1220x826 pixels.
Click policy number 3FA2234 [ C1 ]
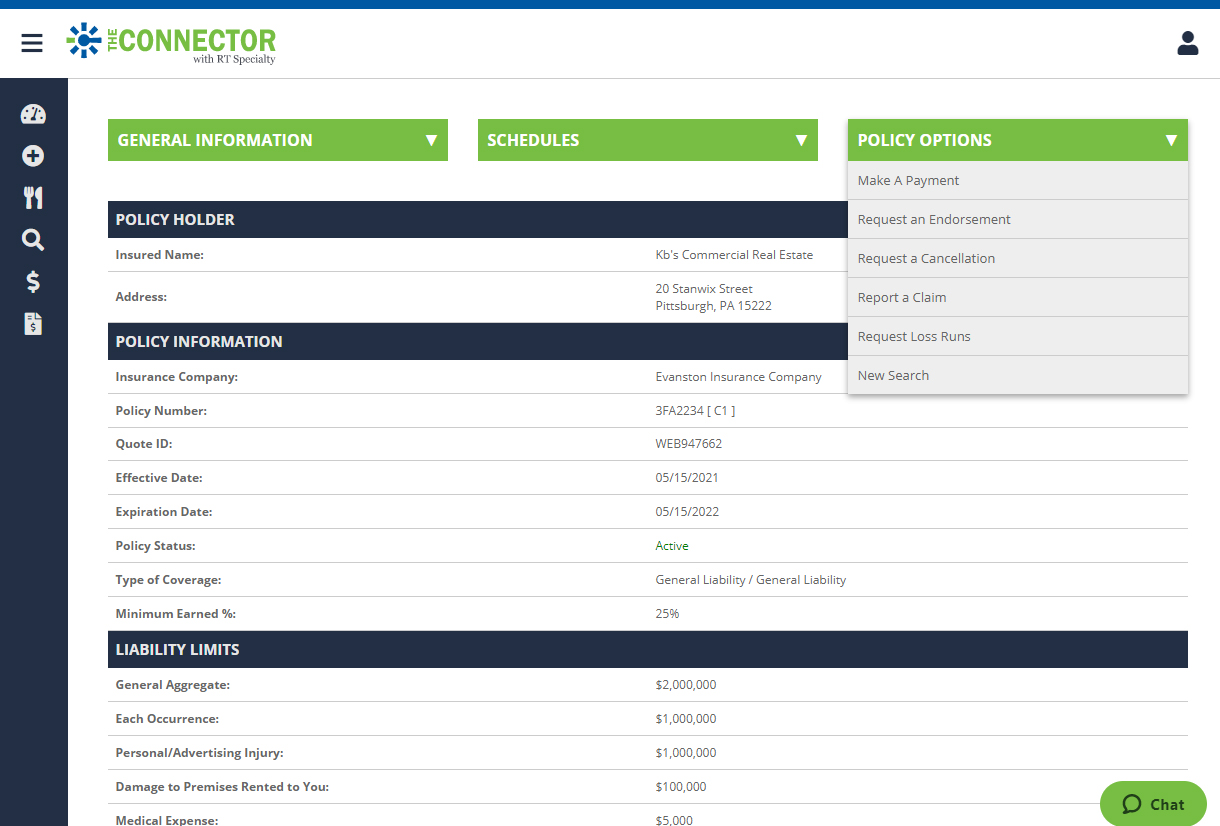[695, 411]
